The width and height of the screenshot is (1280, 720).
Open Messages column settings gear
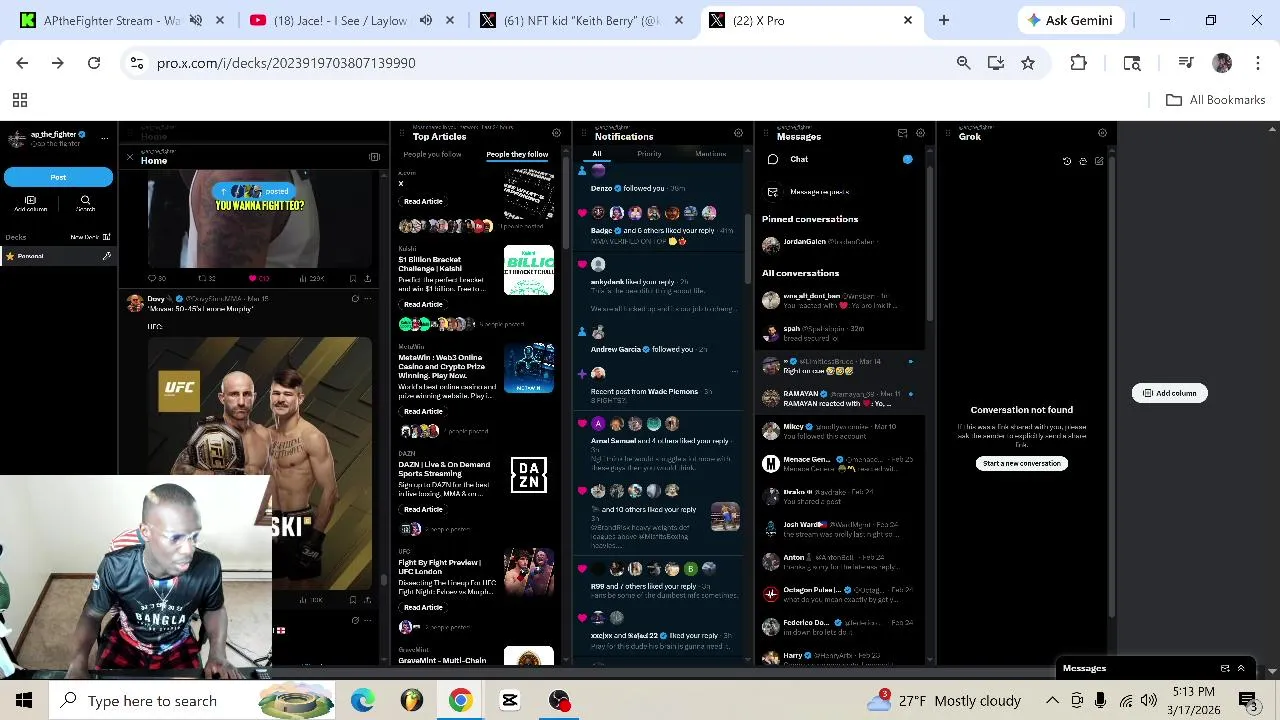click(x=921, y=133)
